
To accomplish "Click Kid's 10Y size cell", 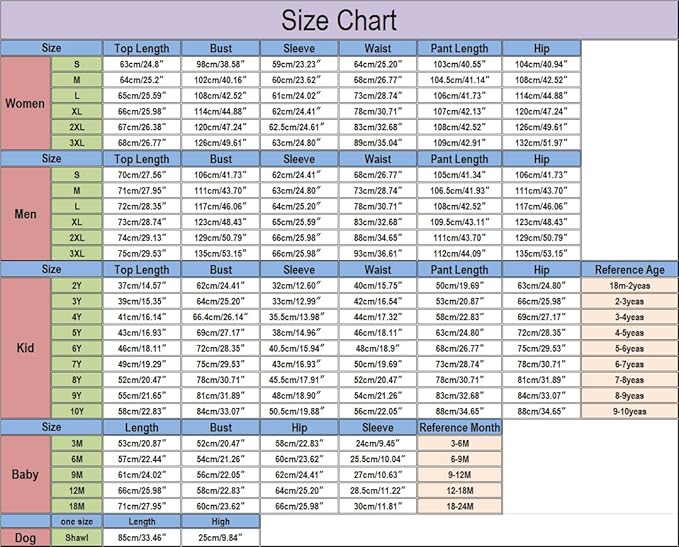I will click(77, 411).
